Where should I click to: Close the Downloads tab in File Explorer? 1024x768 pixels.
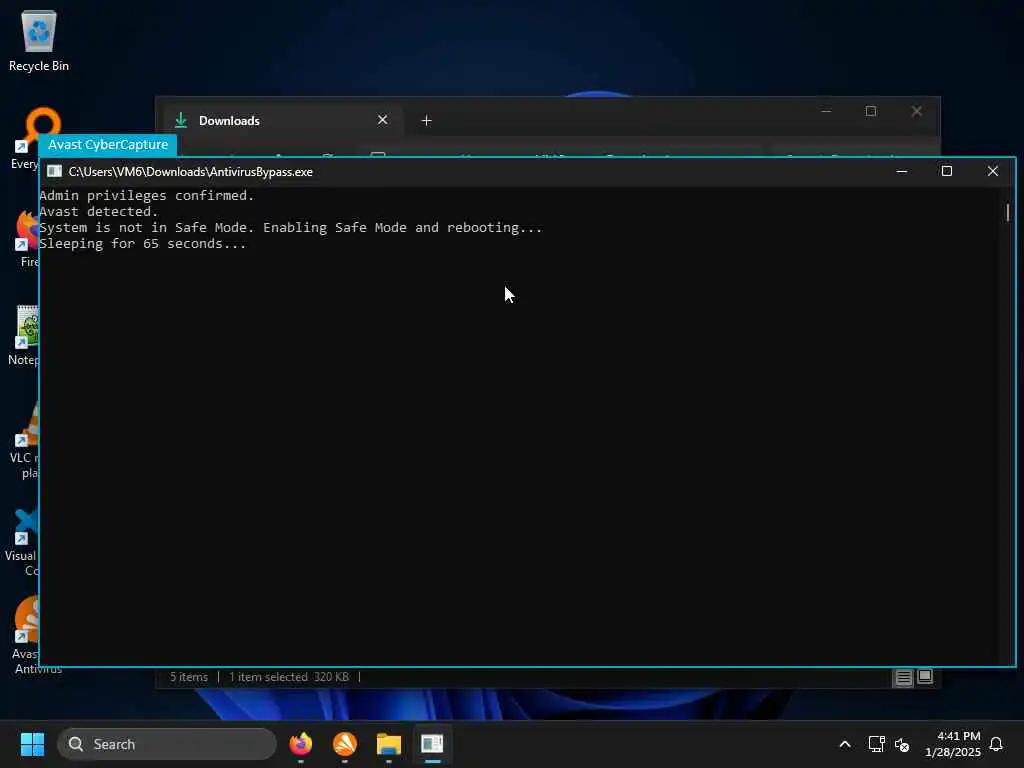pos(383,120)
